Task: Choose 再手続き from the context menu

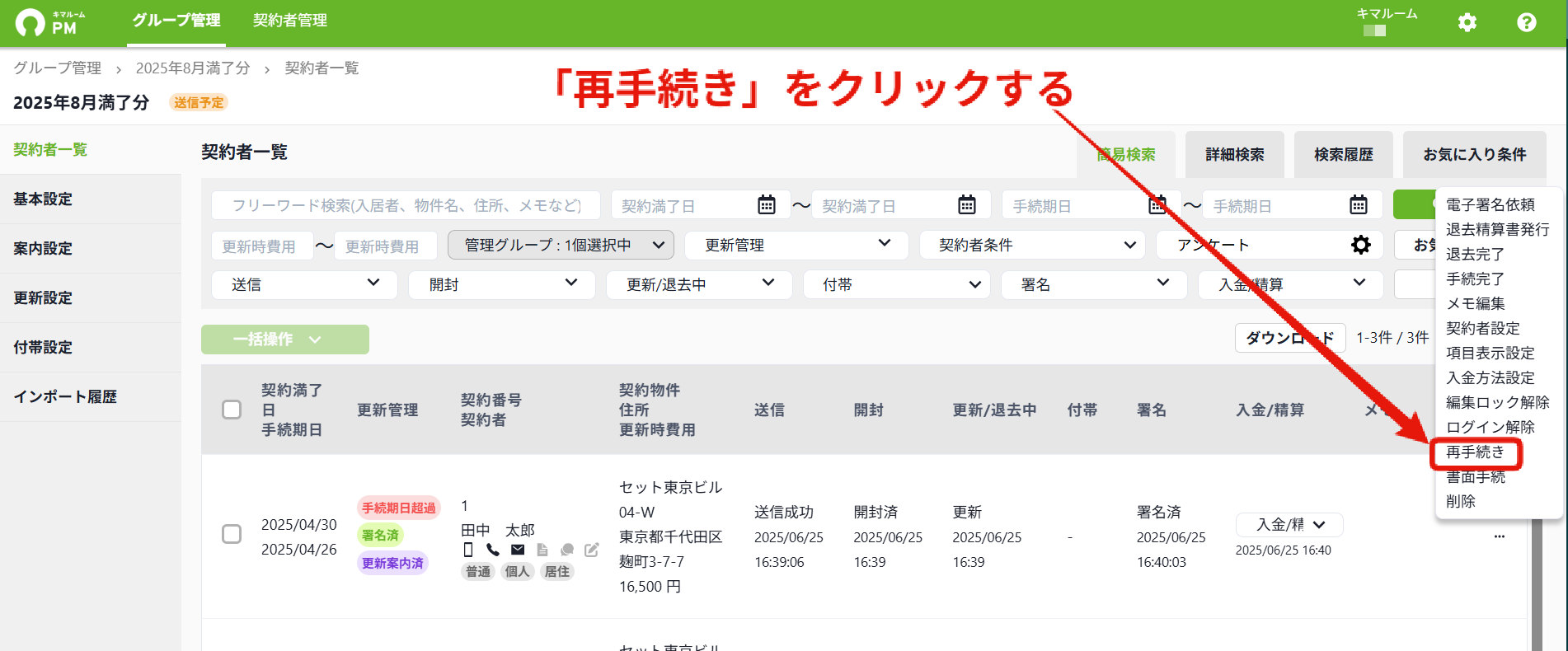Action: [1476, 452]
